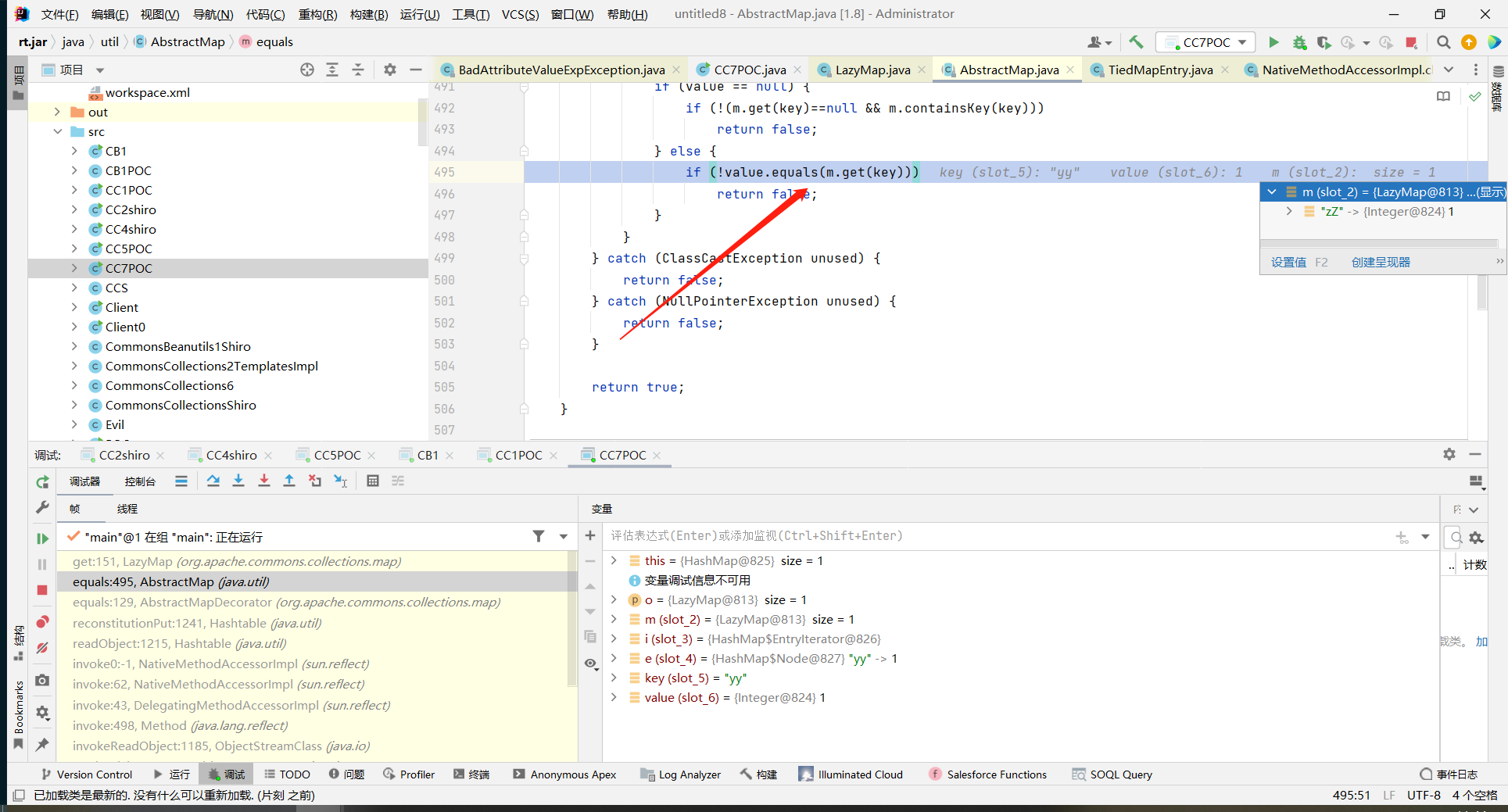Open Anonymous Apex tool window
Image resolution: width=1508 pixels, height=812 pixels.
[x=564, y=774]
